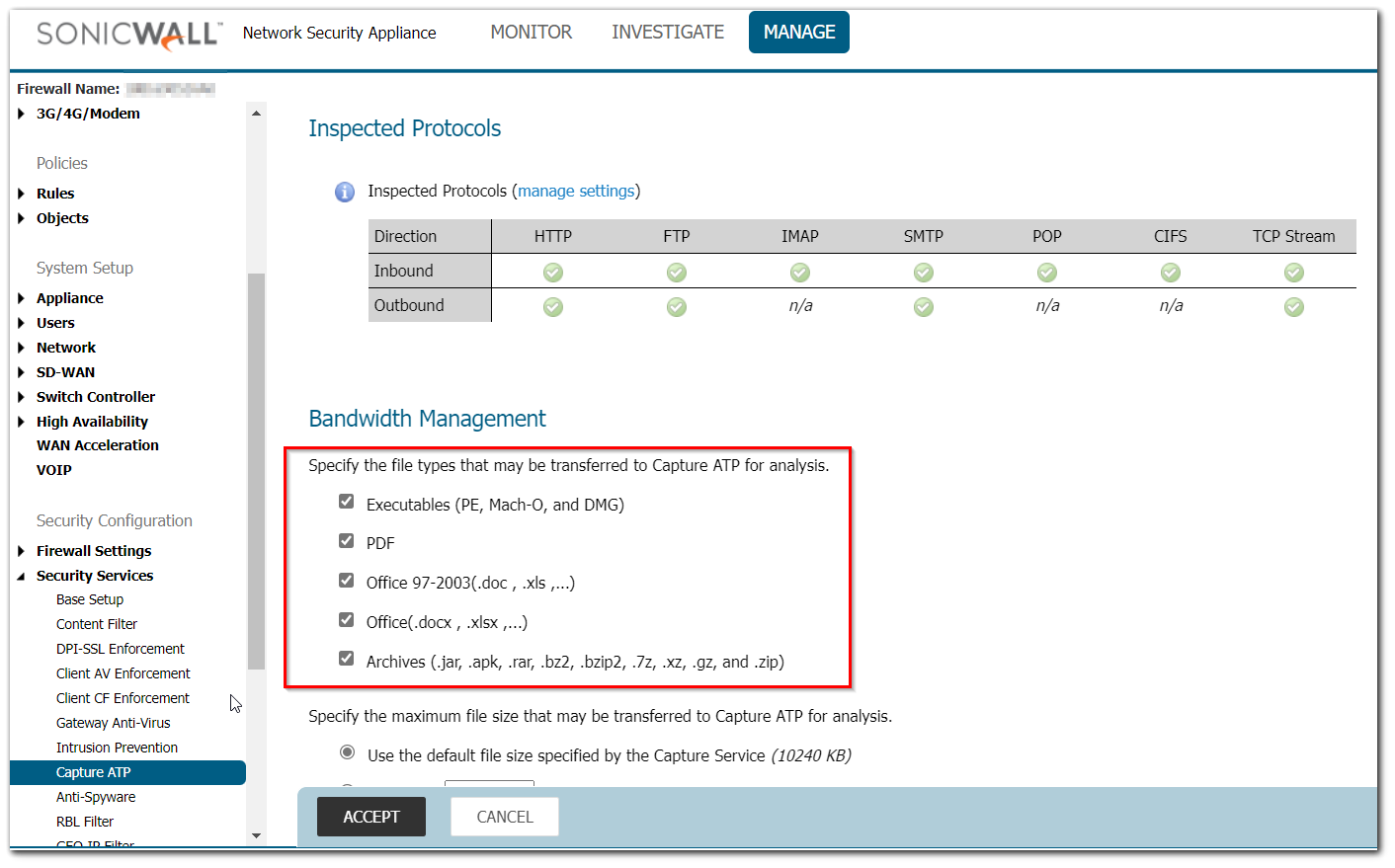1395x868 pixels.
Task: Click the SonicWall logo
Action: pos(129,34)
